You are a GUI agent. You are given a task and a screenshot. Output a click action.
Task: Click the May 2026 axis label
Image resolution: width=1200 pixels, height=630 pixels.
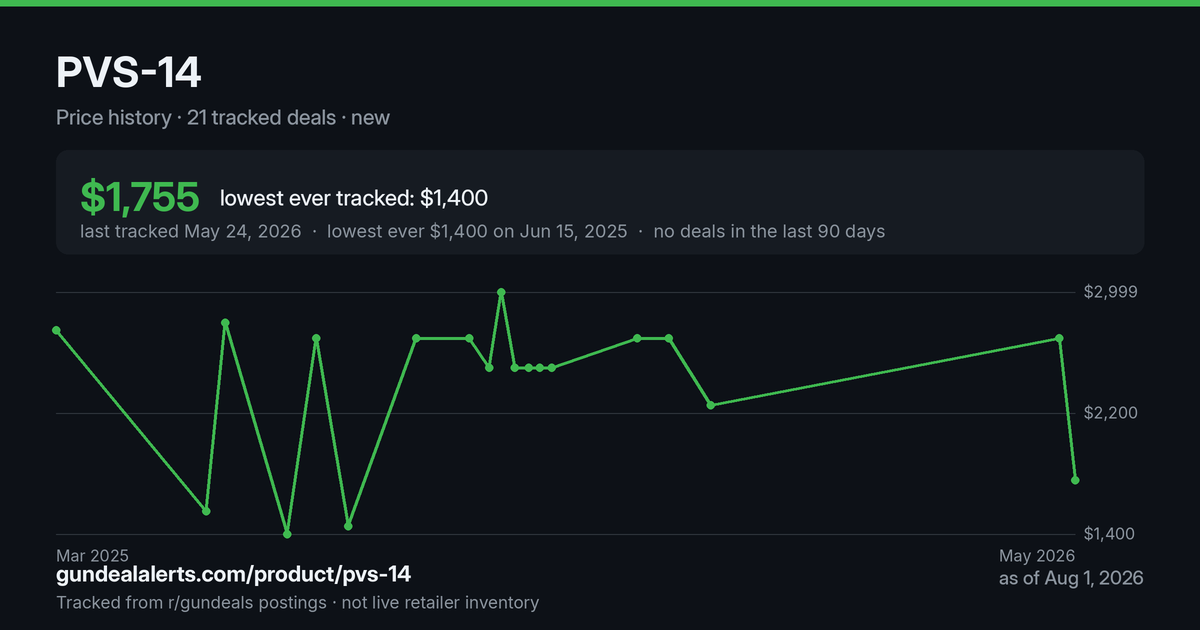click(1037, 555)
